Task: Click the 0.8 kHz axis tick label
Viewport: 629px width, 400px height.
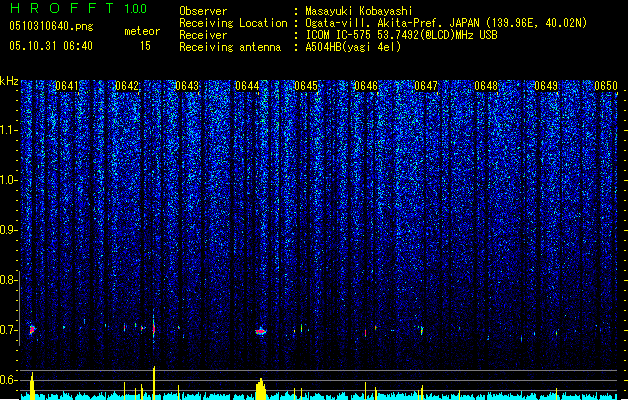Action: coord(9,280)
